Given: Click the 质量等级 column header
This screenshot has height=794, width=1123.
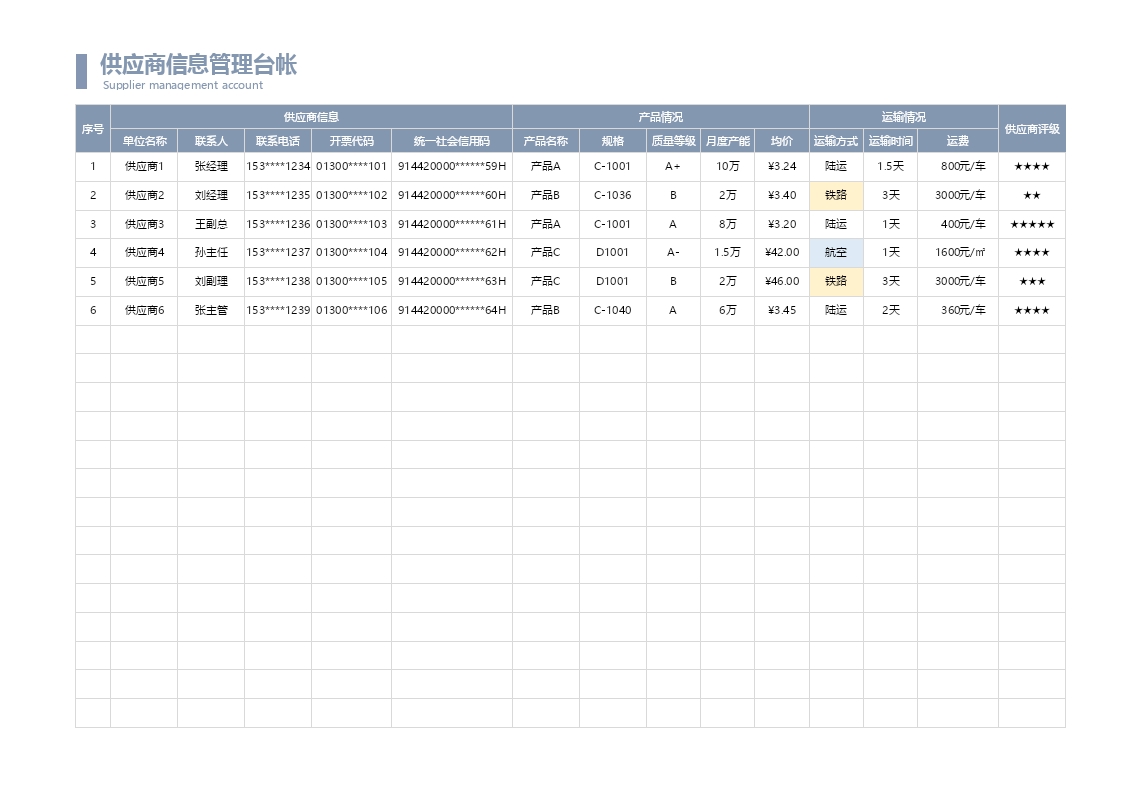Looking at the screenshot, I should tap(673, 141).
